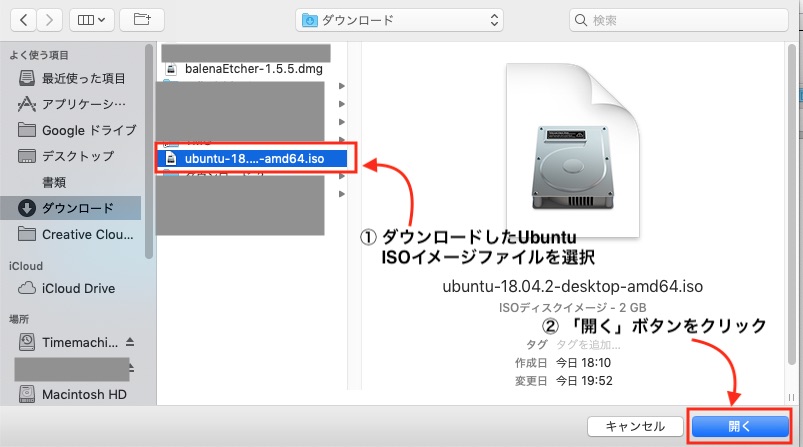Image resolution: width=803 pixels, height=447 pixels.
Task: Click the new folder icon
Action: tap(142, 19)
